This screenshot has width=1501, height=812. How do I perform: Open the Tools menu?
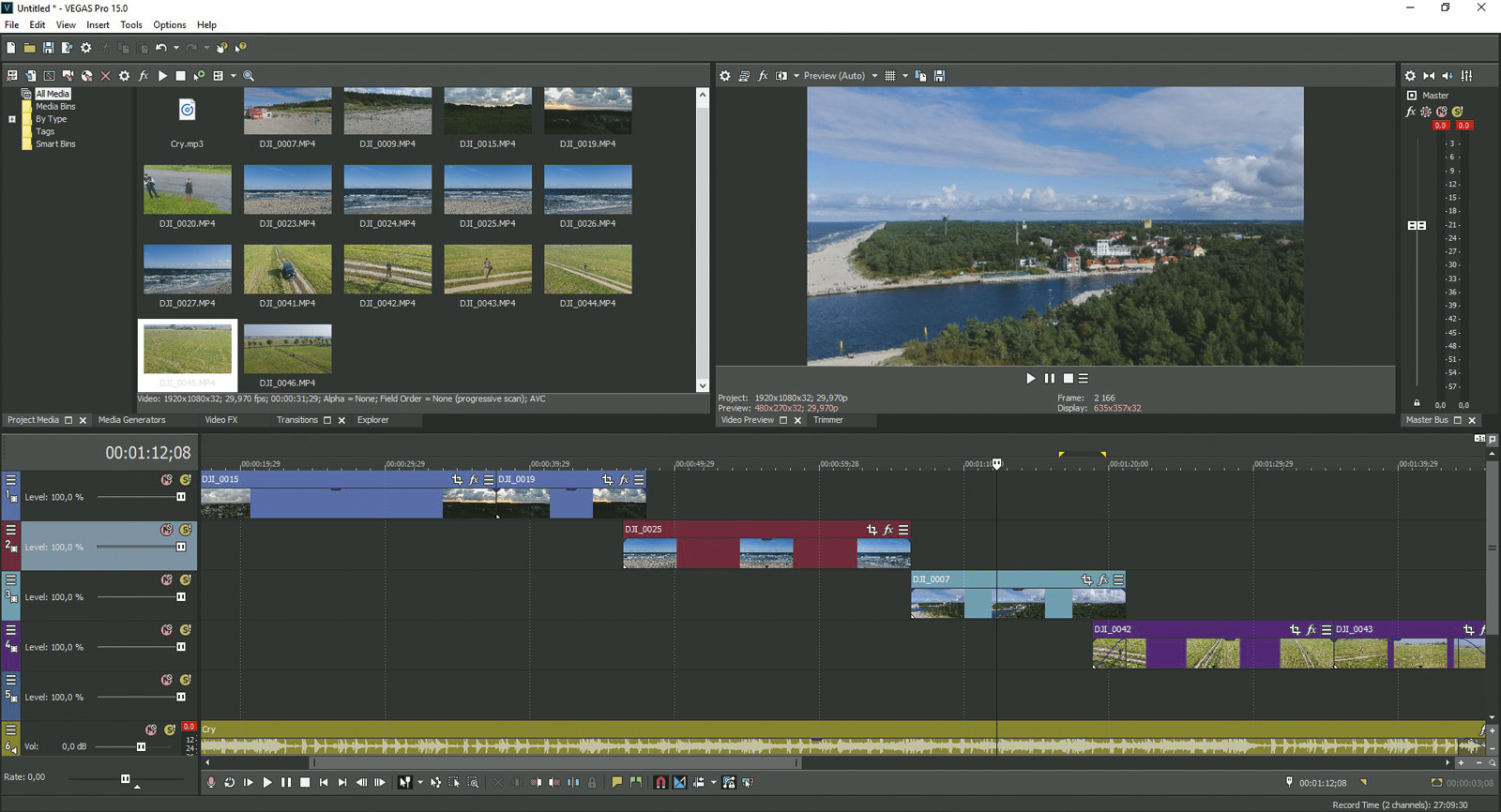(x=131, y=25)
